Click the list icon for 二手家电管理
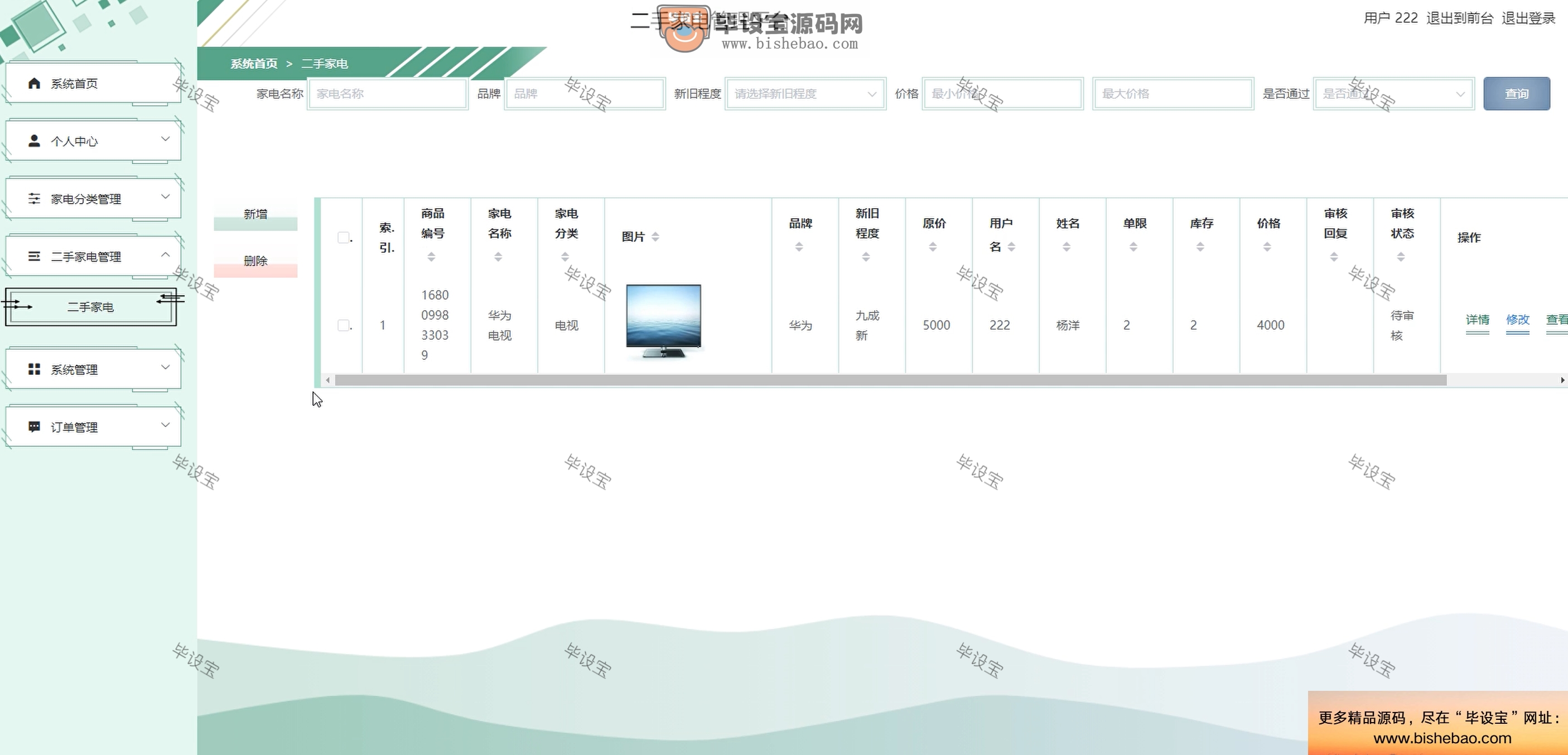1568x755 pixels. click(34, 256)
